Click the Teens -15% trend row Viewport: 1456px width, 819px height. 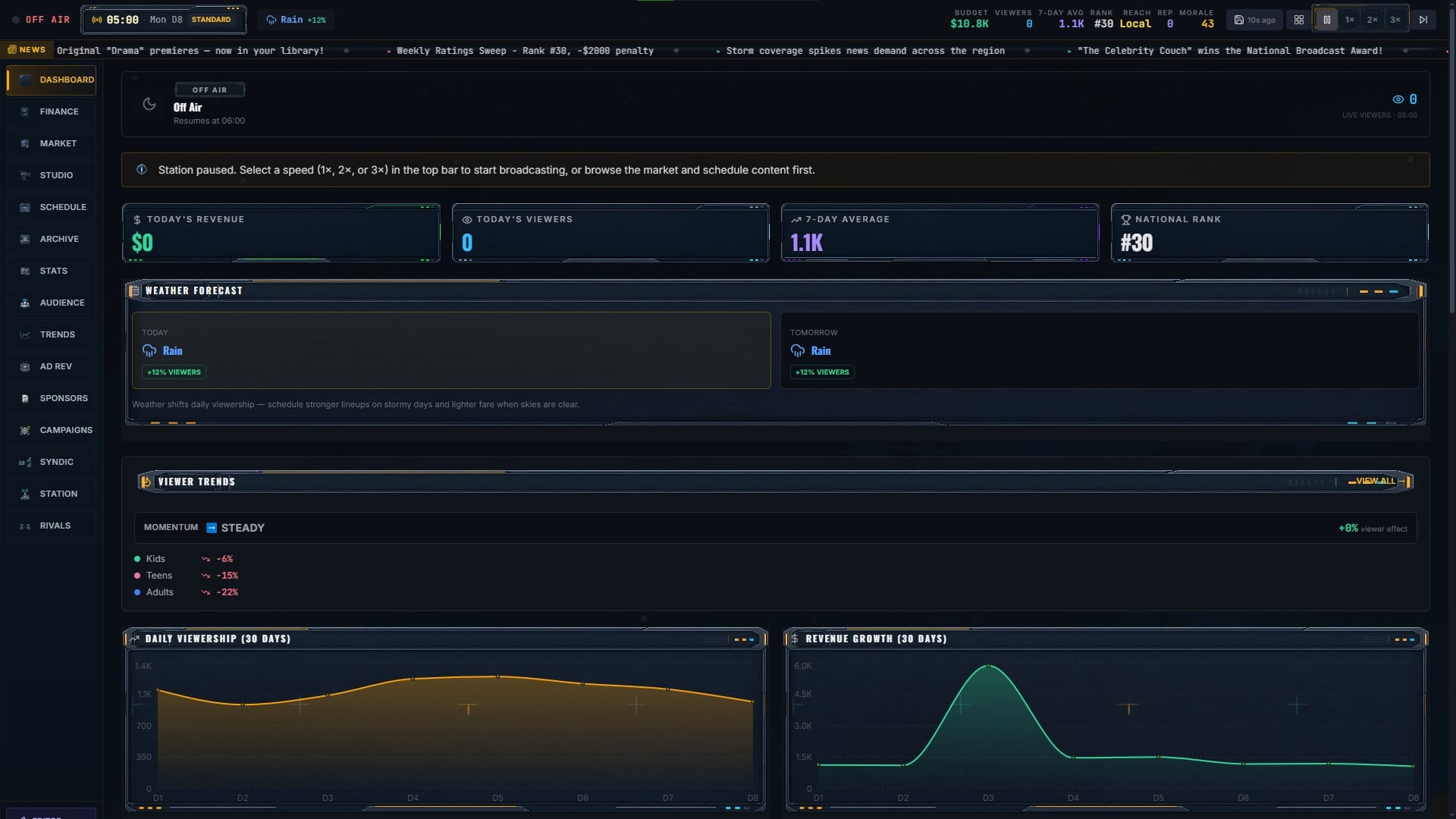point(187,576)
